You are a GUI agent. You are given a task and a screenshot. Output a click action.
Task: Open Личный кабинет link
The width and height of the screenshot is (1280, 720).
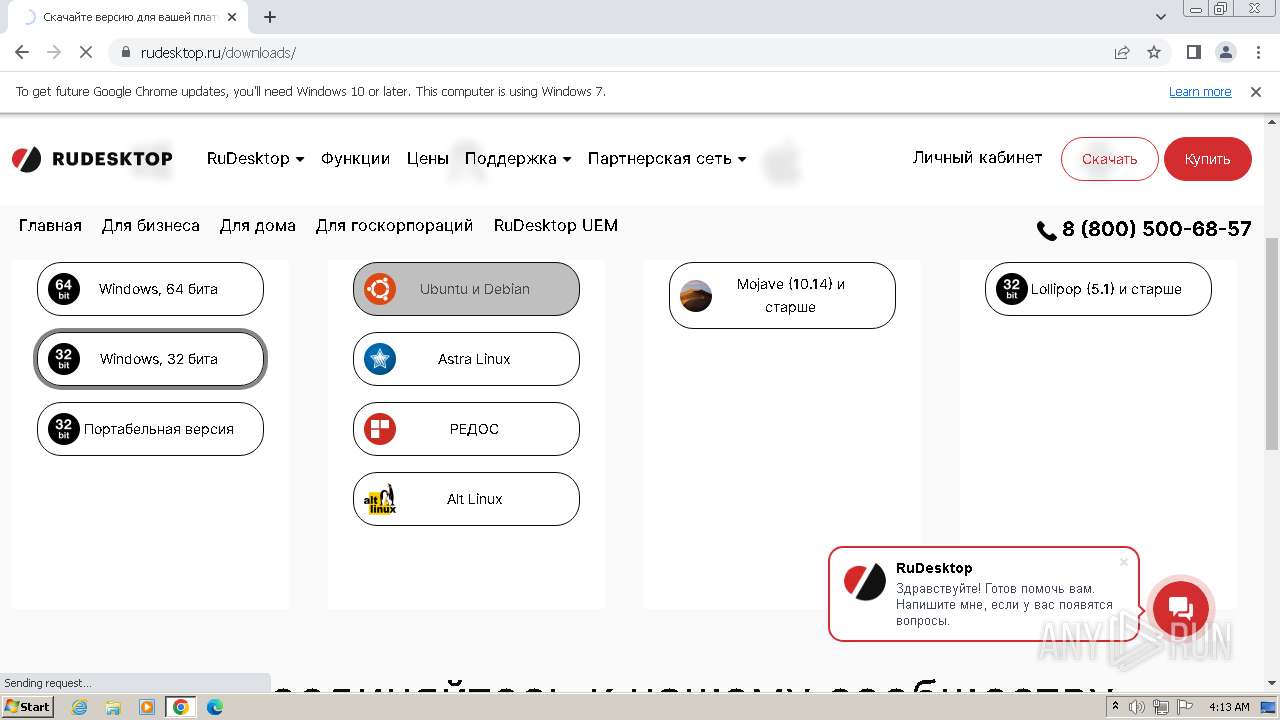point(977,158)
